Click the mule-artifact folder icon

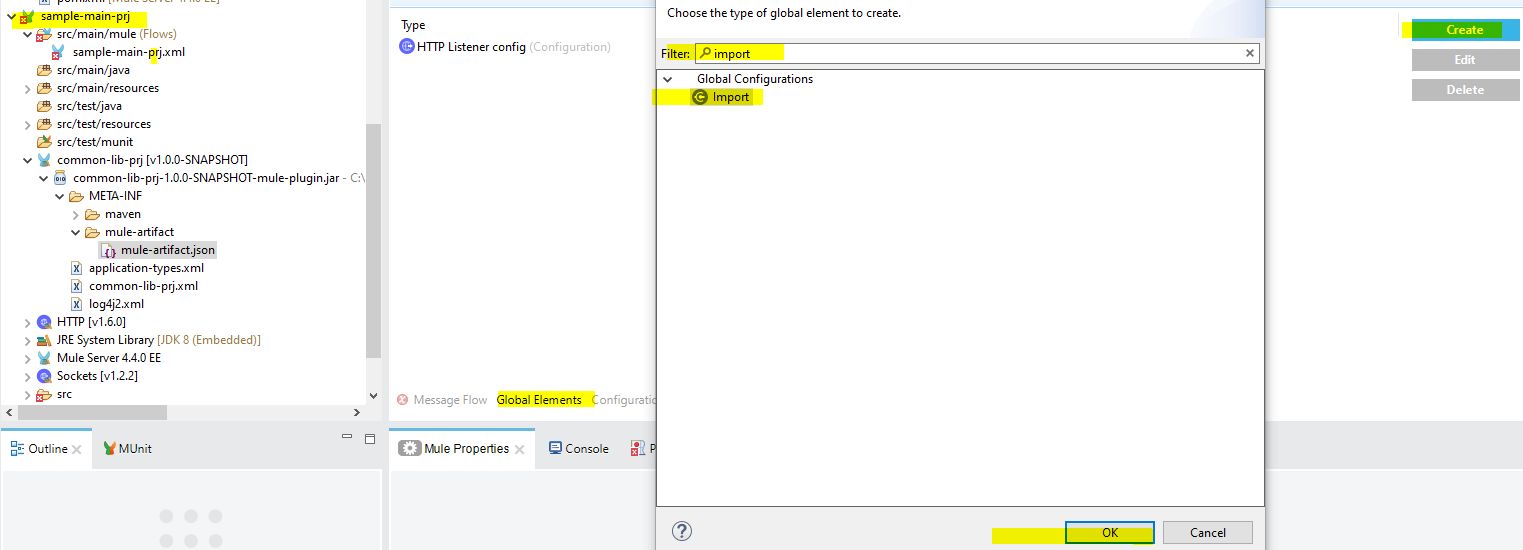pyautogui.click(x=92, y=232)
